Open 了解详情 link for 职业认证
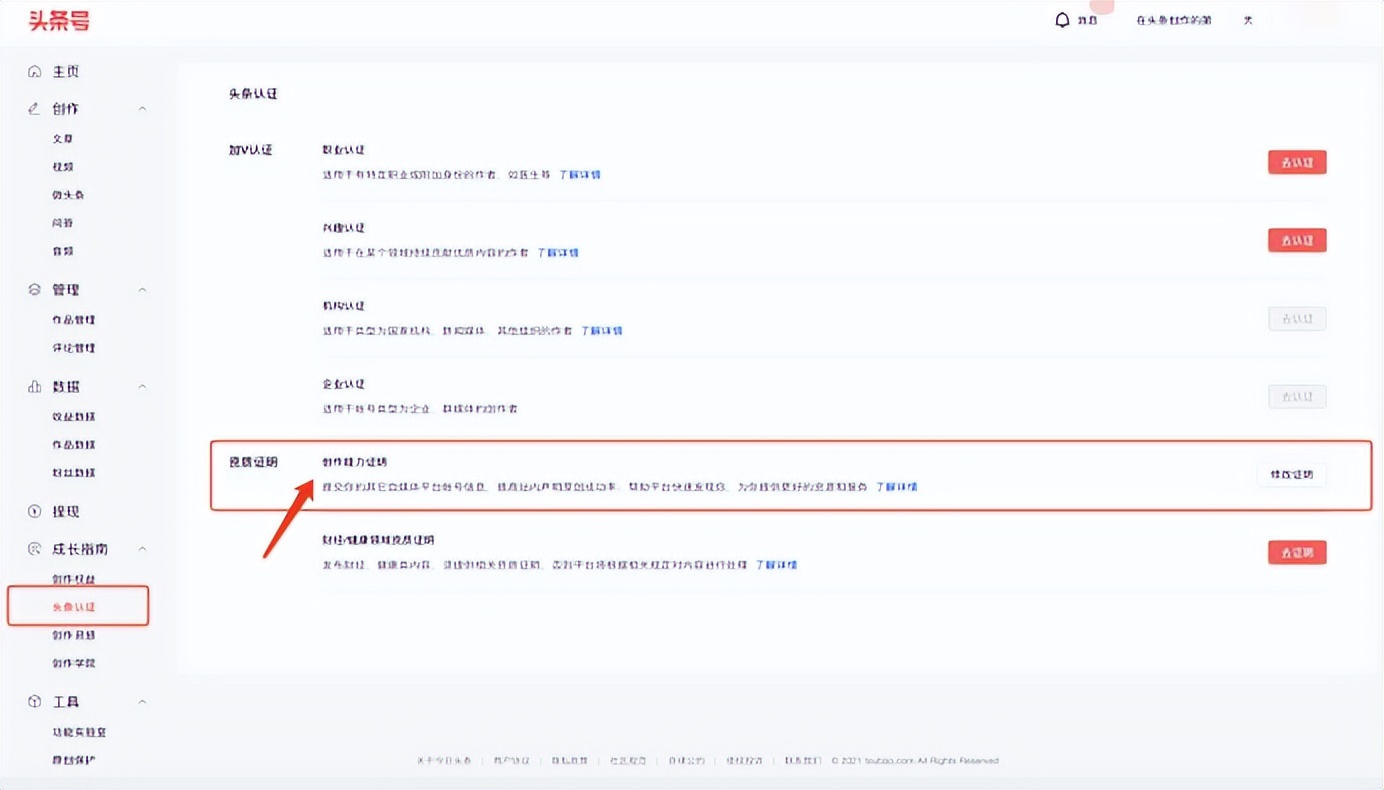This screenshot has height=790, width=1384. [581, 174]
